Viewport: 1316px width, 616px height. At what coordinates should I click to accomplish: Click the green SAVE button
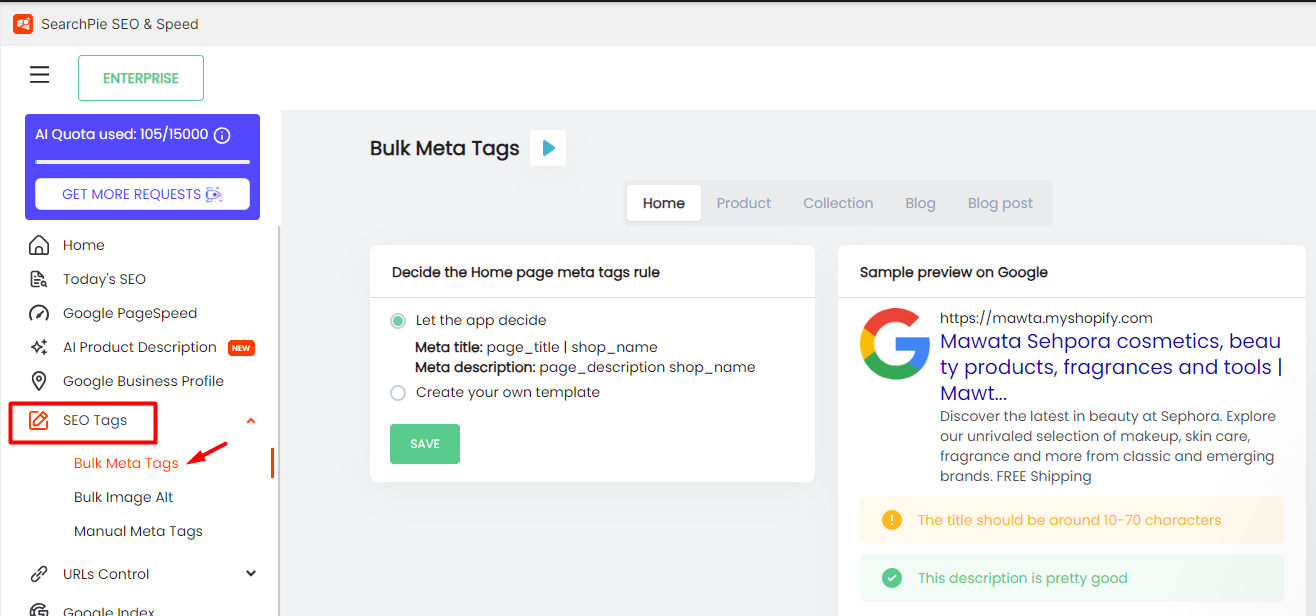425,444
